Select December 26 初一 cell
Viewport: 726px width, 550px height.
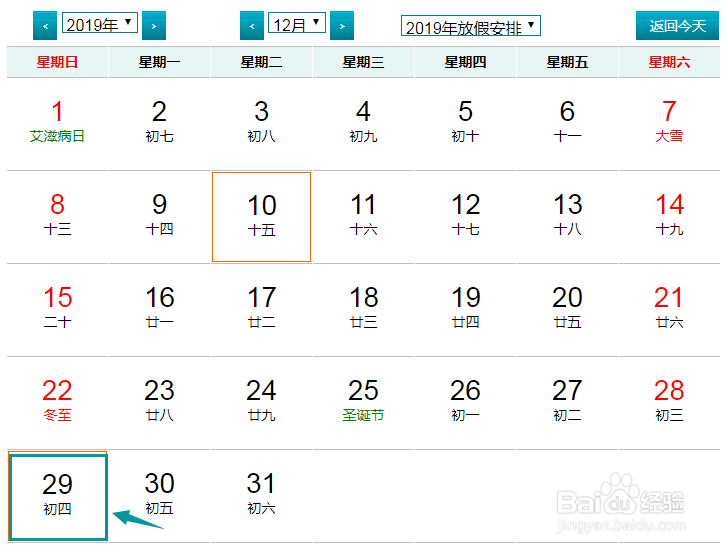tap(465, 402)
